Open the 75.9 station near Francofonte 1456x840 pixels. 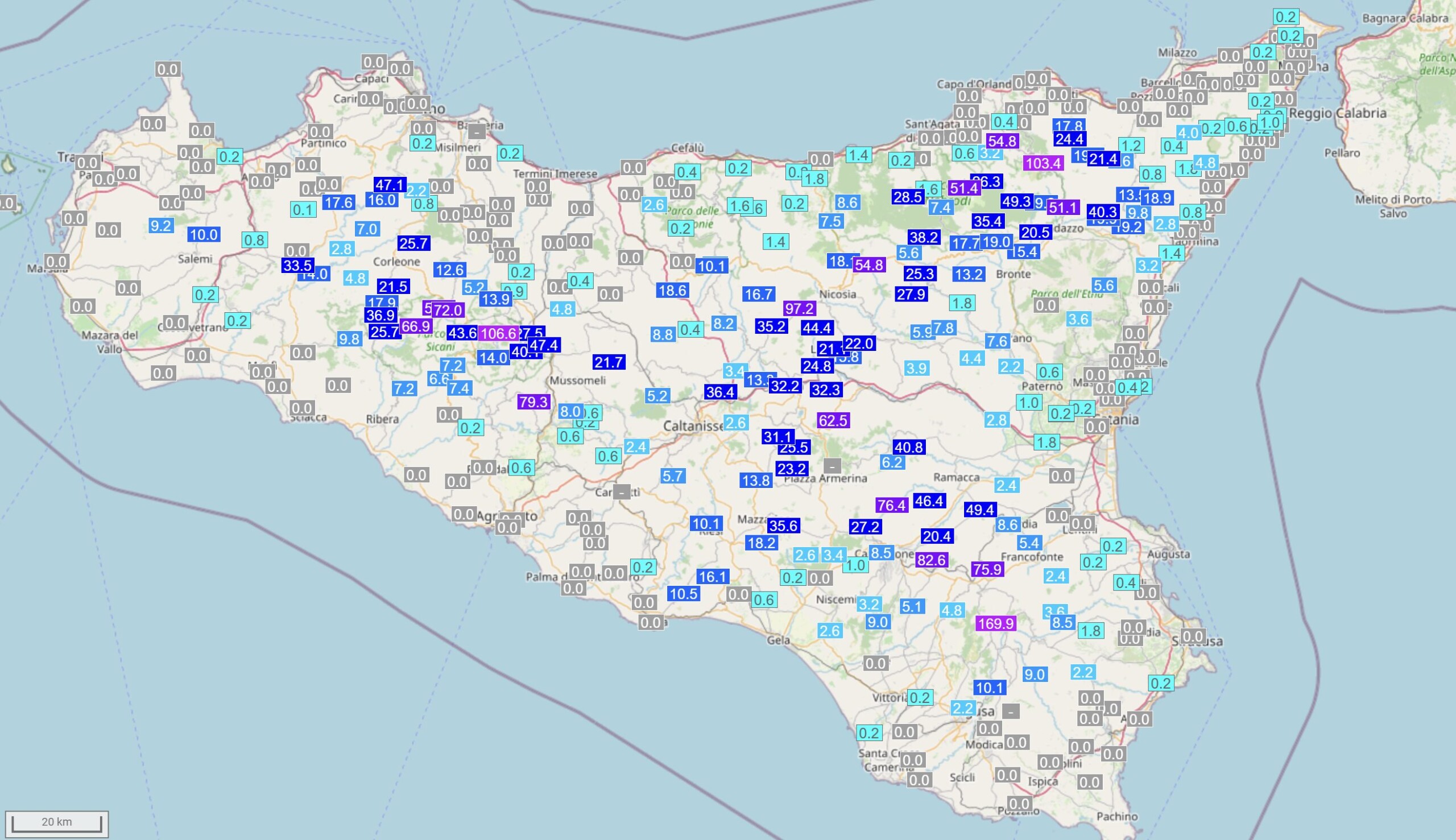pos(987,570)
